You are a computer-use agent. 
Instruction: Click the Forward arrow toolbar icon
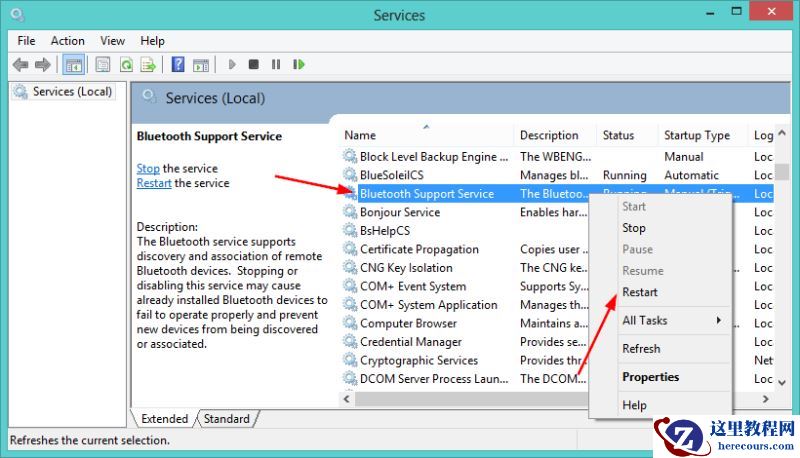click(x=42, y=65)
